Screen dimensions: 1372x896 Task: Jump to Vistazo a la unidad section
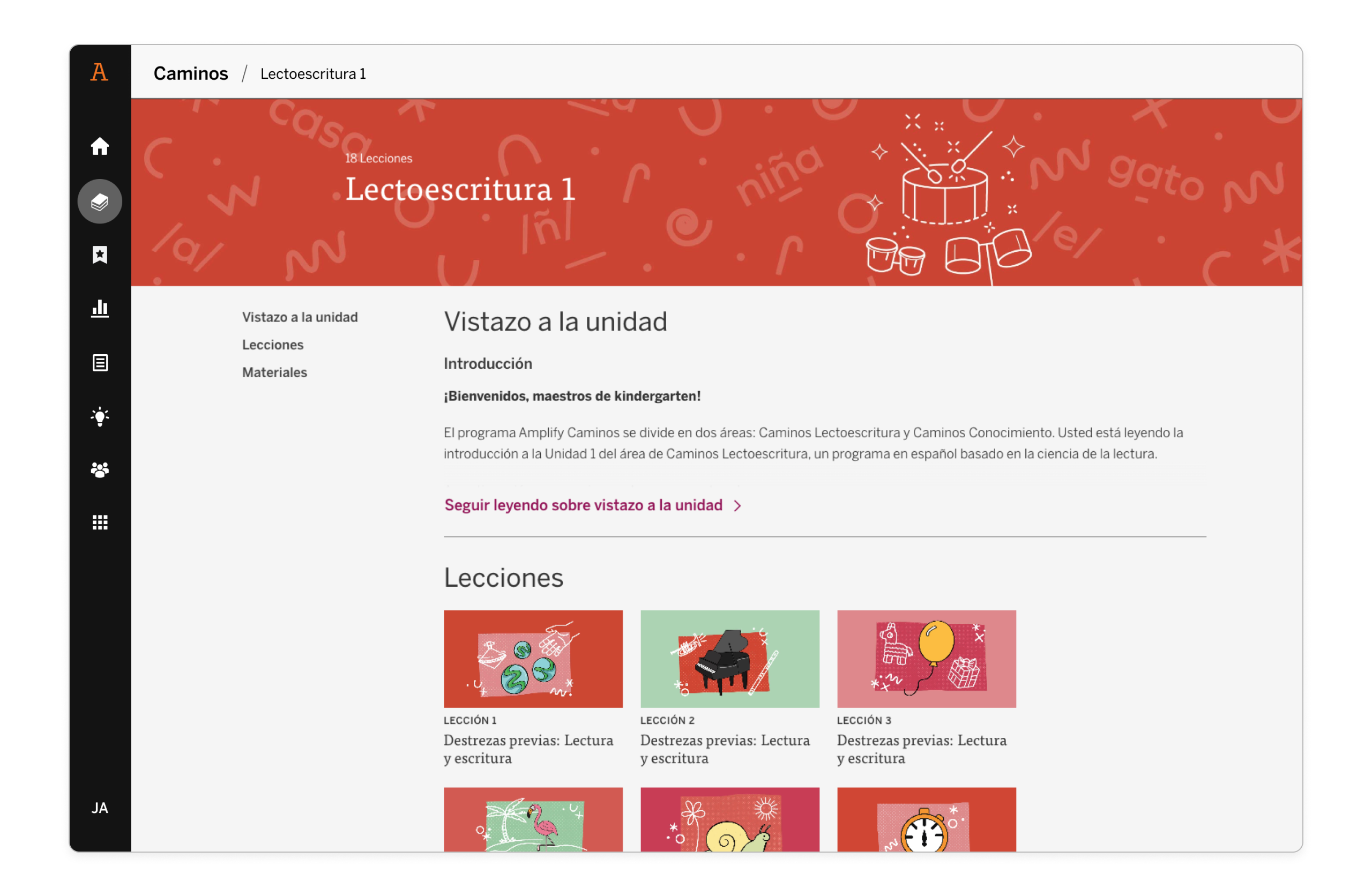(x=300, y=317)
